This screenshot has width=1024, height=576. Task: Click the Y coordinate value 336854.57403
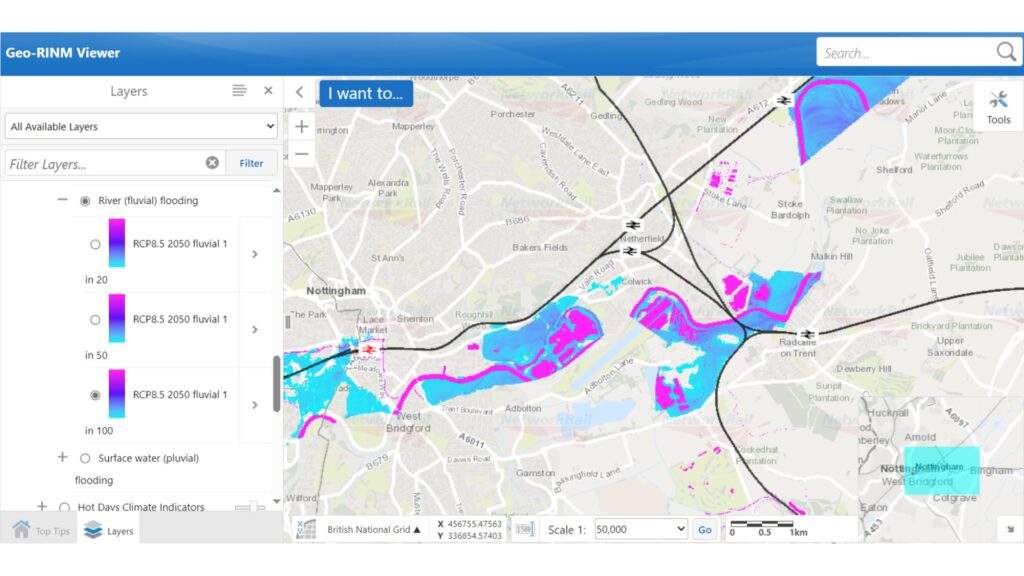coord(474,536)
